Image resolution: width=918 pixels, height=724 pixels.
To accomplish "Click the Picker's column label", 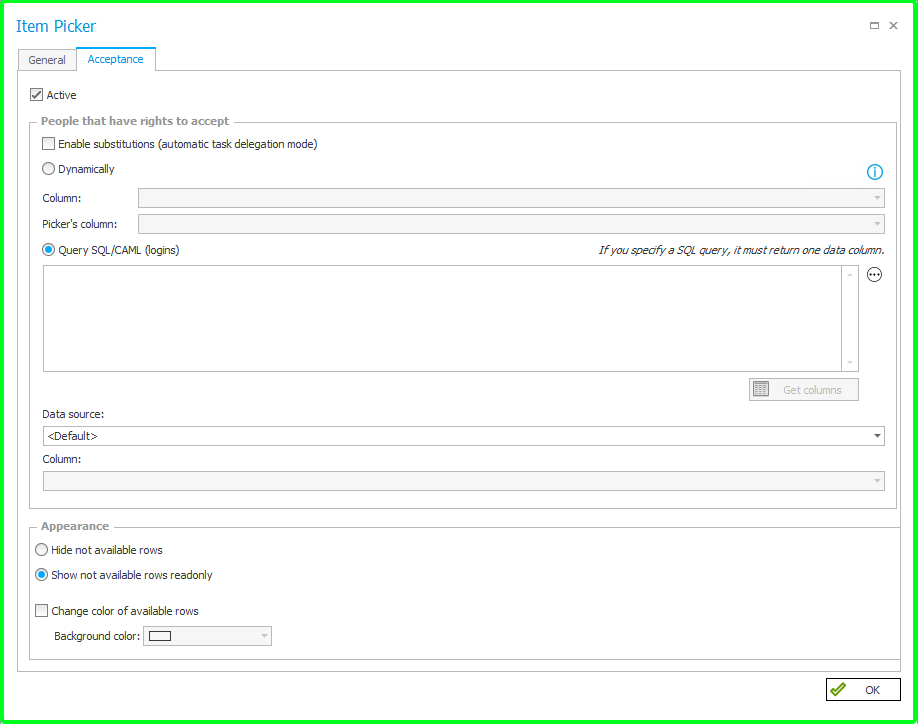I will coord(80,224).
